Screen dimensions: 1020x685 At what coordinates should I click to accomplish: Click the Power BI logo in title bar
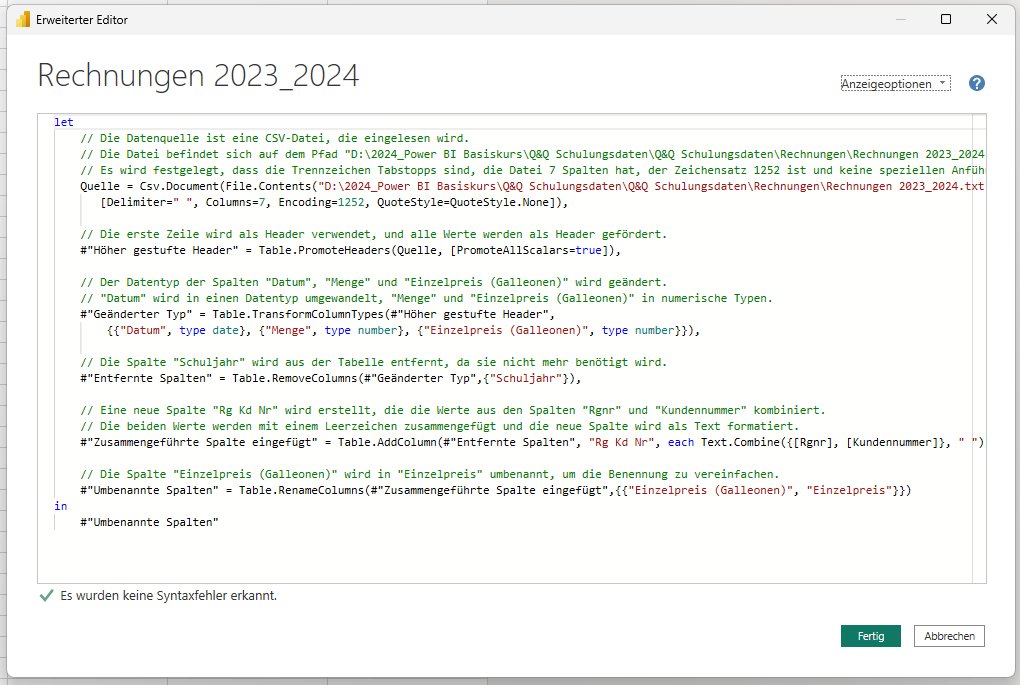pyautogui.click(x=23, y=20)
